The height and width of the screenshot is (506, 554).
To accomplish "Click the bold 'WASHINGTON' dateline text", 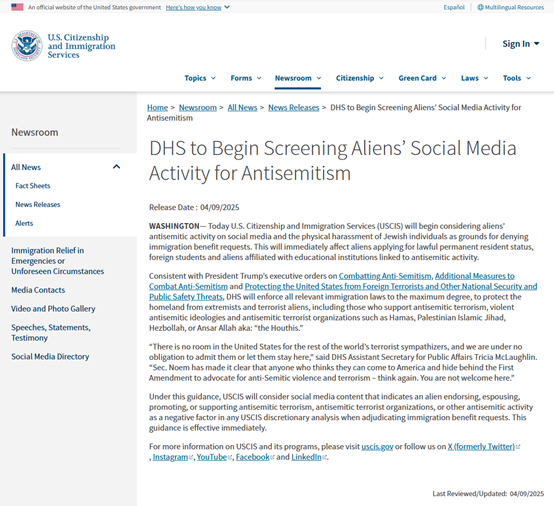I will [x=174, y=226].
